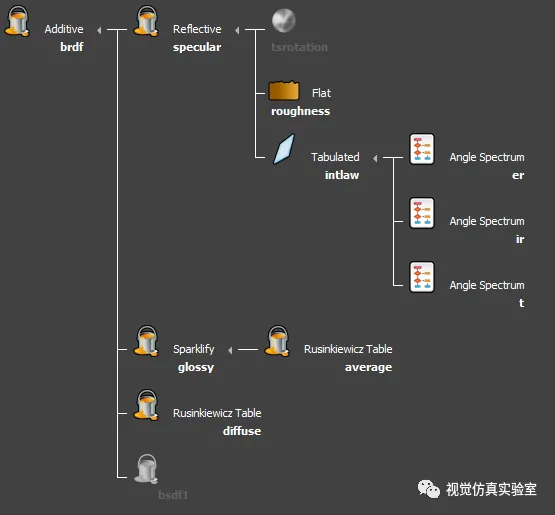Select the roughness label text
Viewport: 555px width, 515px height.
(301, 111)
